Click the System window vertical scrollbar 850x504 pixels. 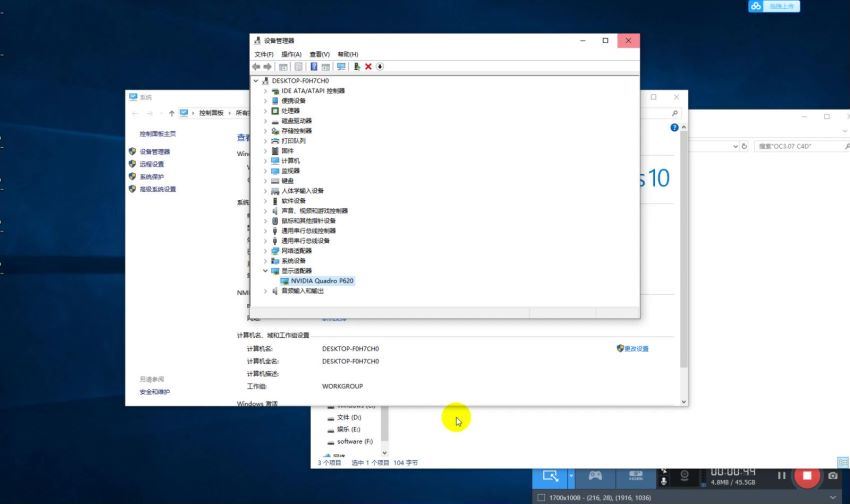[x=684, y=250]
